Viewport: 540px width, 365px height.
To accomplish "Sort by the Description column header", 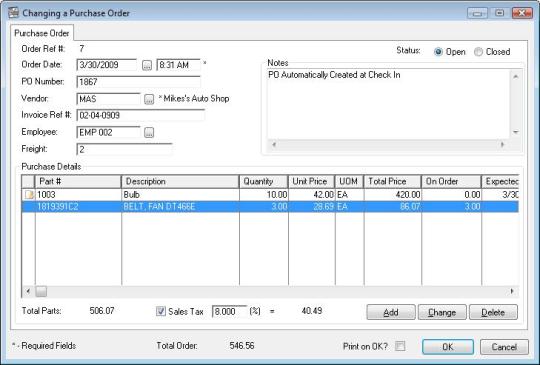I will click(180, 181).
